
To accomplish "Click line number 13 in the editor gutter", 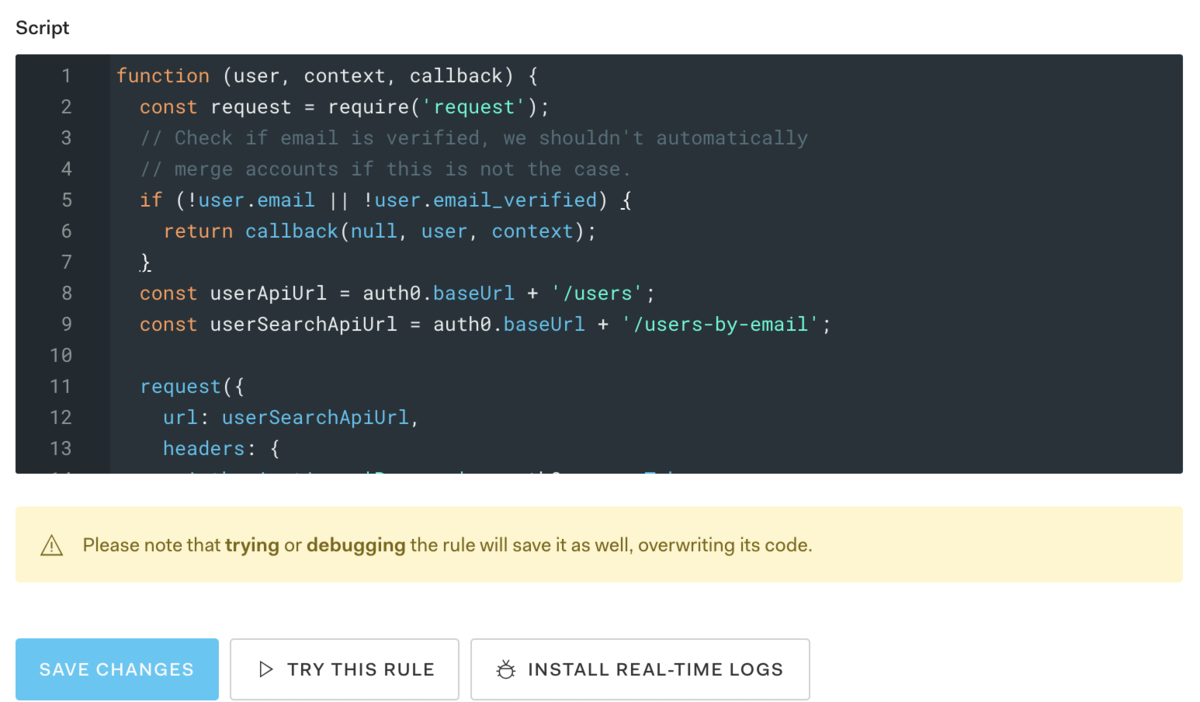I will [x=61, y=448].
